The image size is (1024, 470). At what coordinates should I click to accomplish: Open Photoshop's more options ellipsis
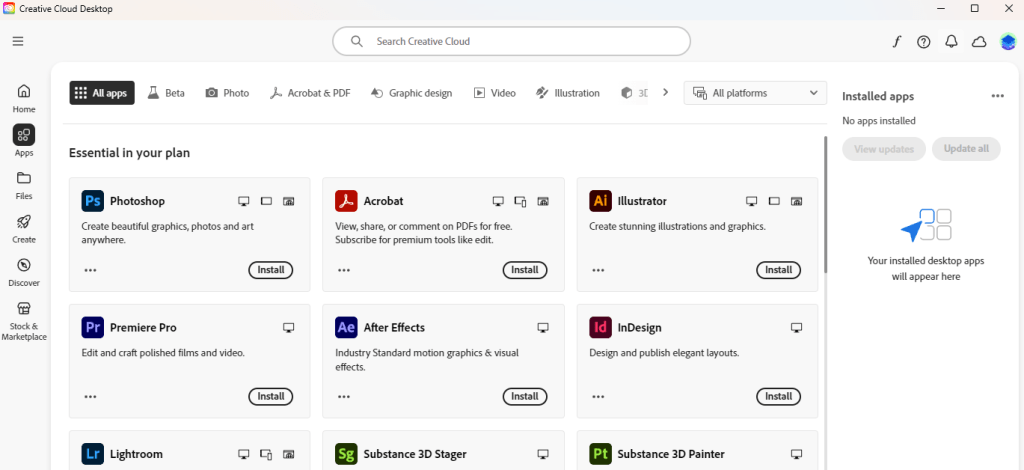click(x=91, y=270)
